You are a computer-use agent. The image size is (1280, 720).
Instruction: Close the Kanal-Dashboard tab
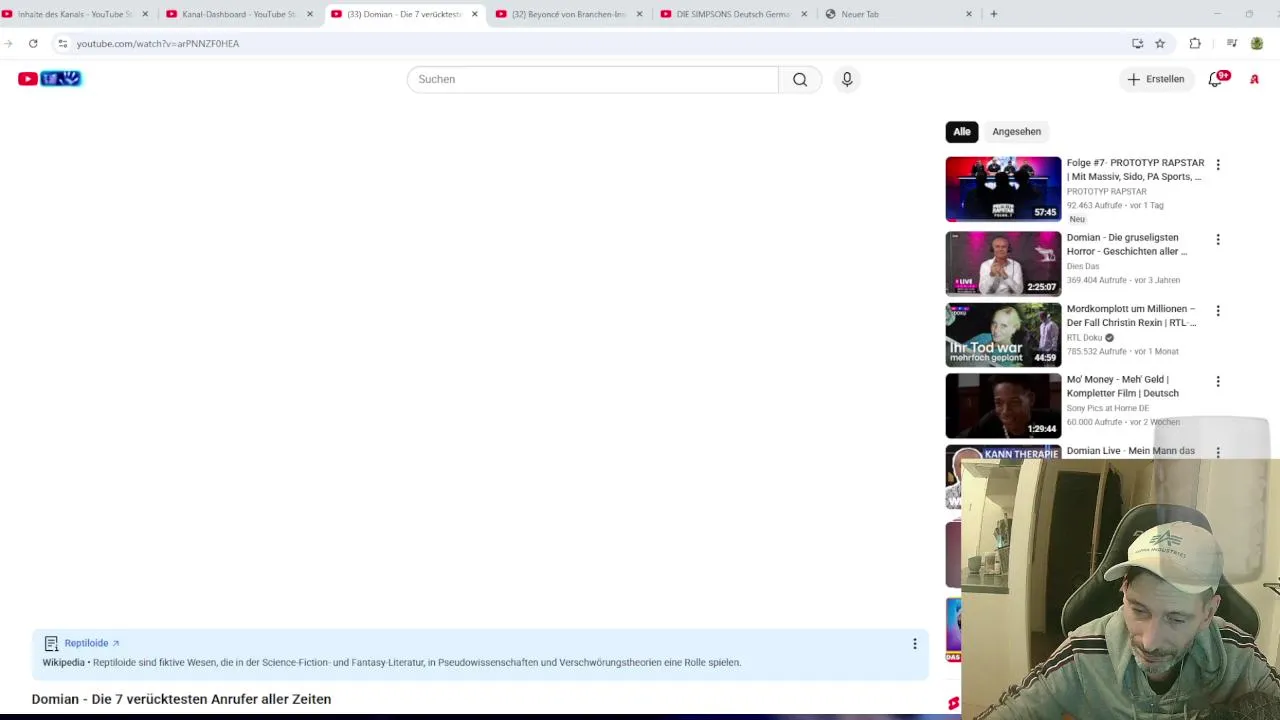[x=310, y=14]
